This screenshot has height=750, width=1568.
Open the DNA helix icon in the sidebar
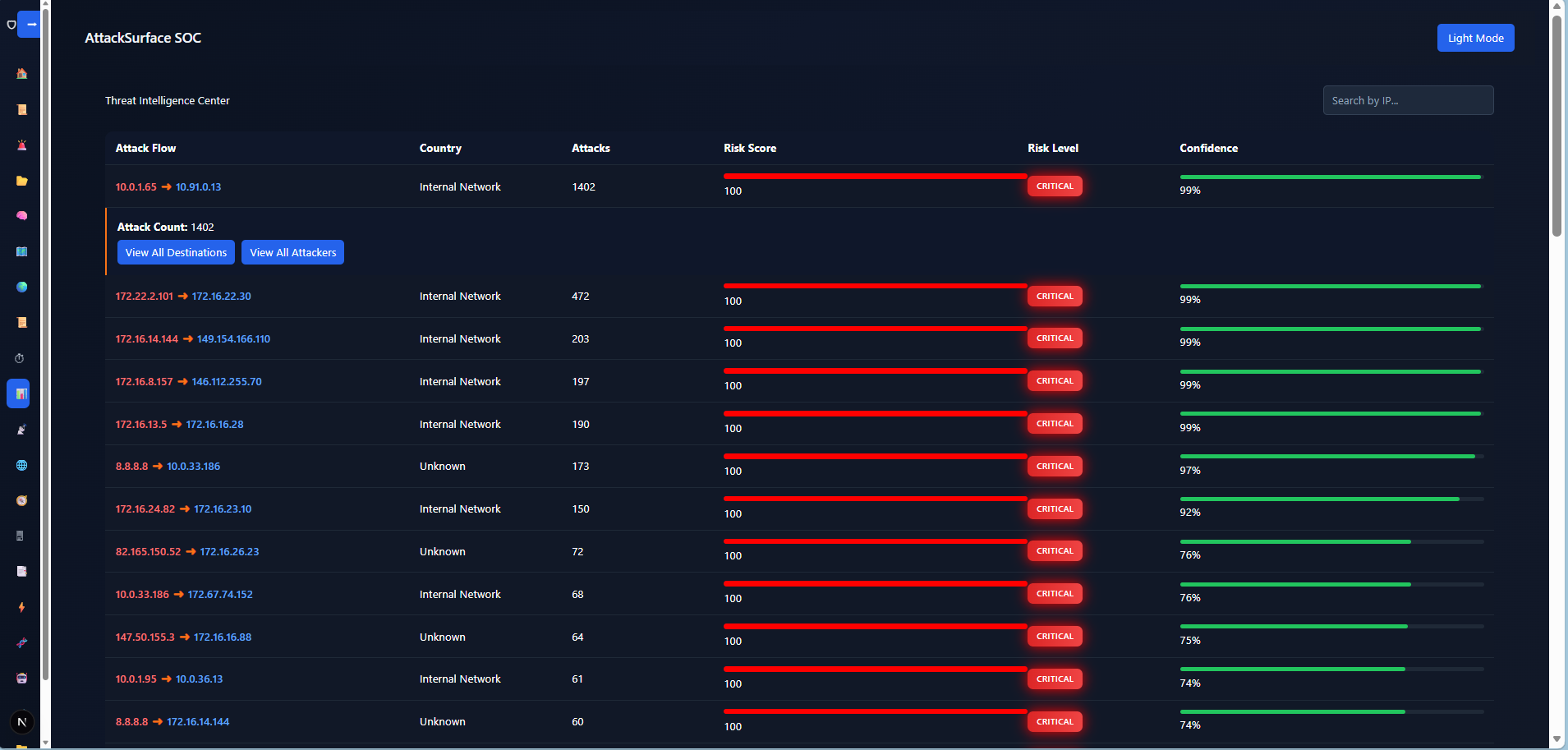point(22,642)
